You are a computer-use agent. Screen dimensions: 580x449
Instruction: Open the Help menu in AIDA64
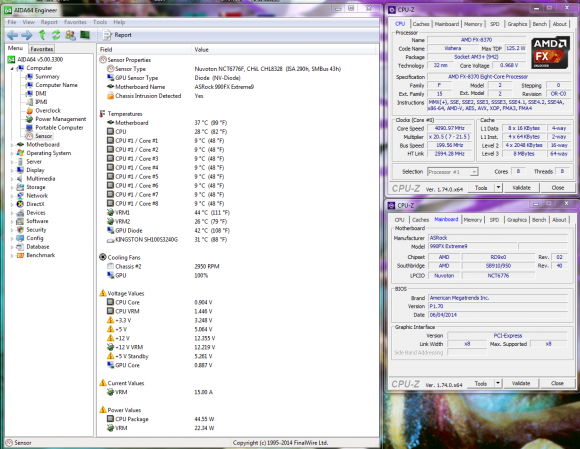(x=119, y=22)
